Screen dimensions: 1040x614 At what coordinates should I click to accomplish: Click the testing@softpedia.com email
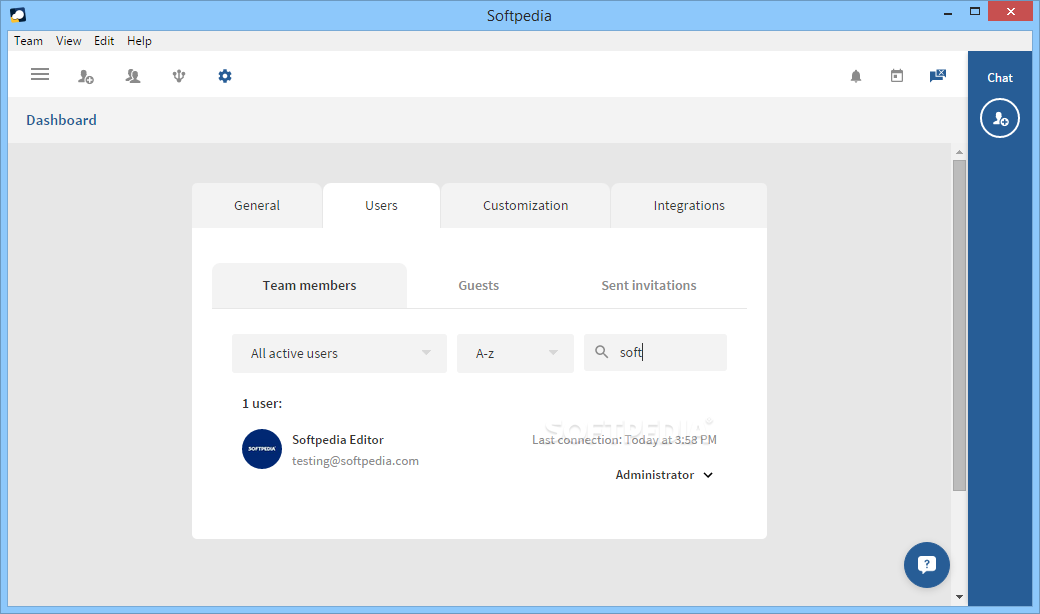click(x=356, y=461)
